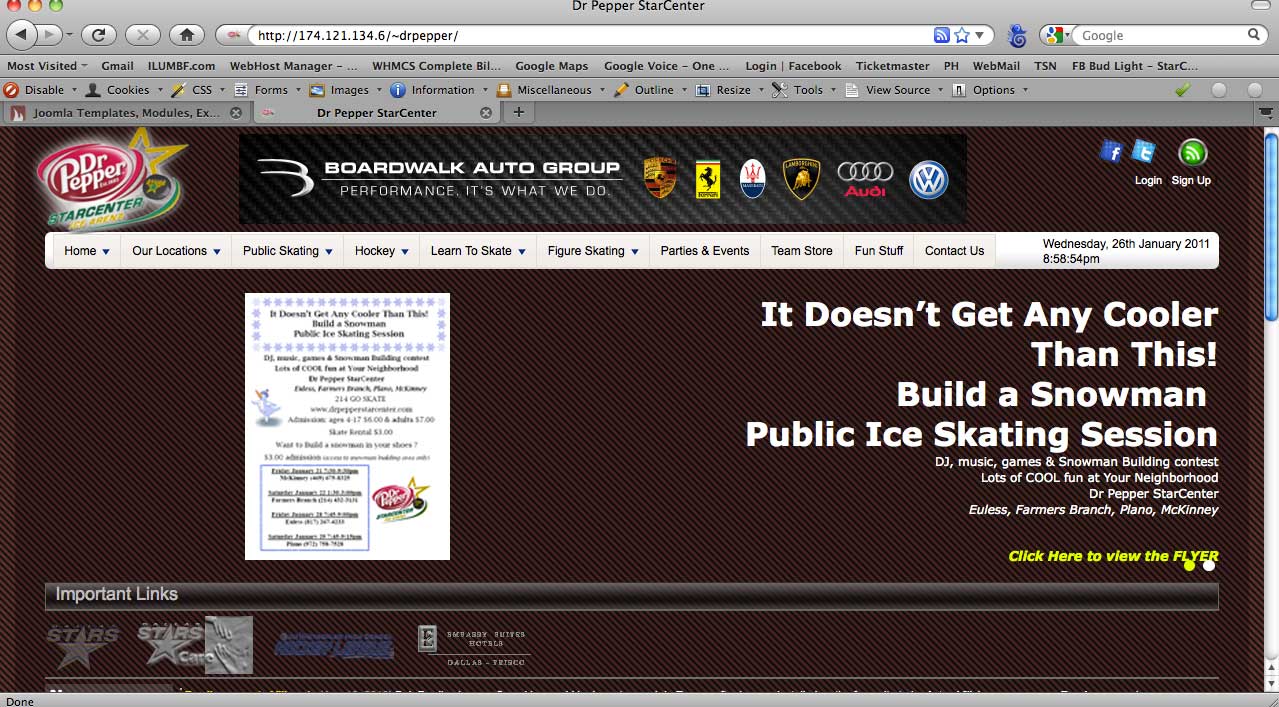The height and width of the screenshot is (707, 1279).
Task: Click the flyer link 'Click Here to view the FLYER'
Action: pyautogui.click(x=1113, y=556)
